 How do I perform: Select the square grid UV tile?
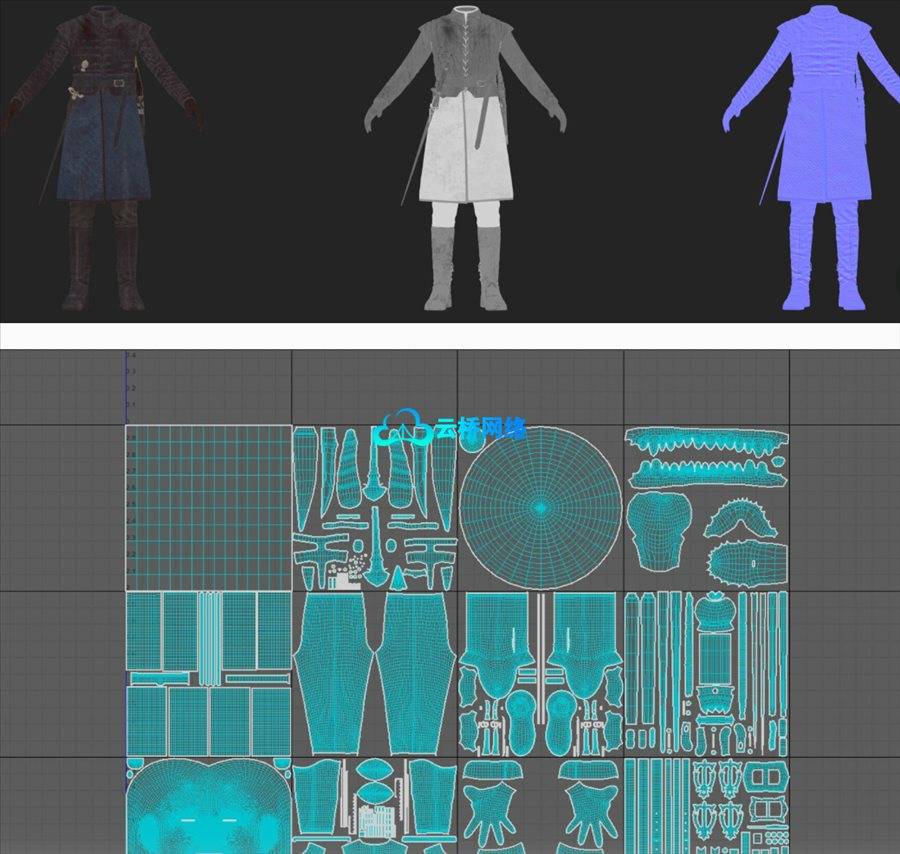tap(208, 507)
